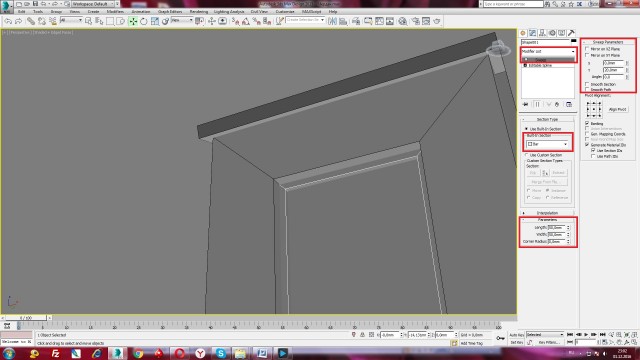640x360 pixels.
Task: Open the Modifiers menu
Action: 115,11
